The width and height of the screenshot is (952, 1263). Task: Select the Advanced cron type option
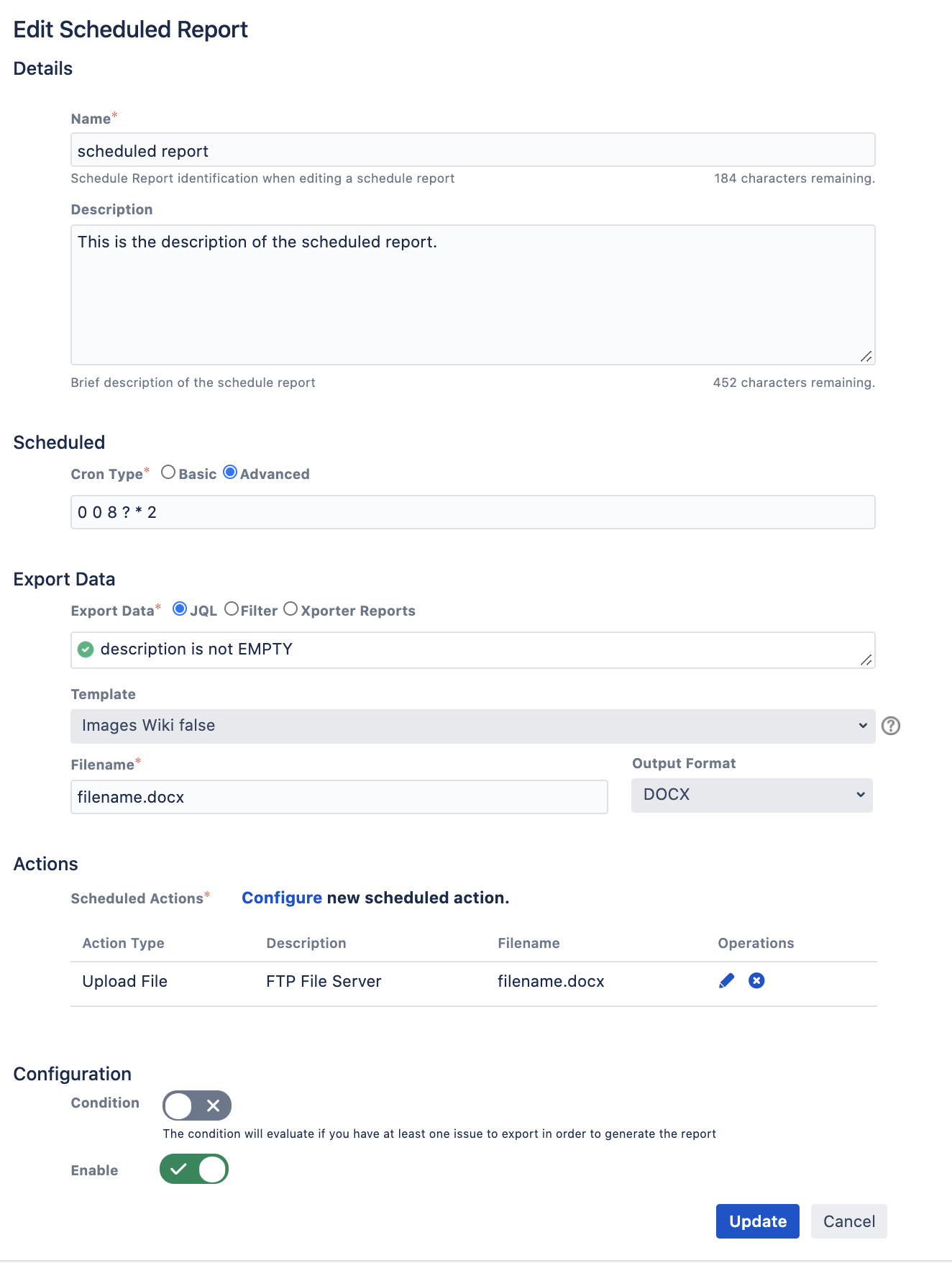pyautogui.click(x=230, y=473)
